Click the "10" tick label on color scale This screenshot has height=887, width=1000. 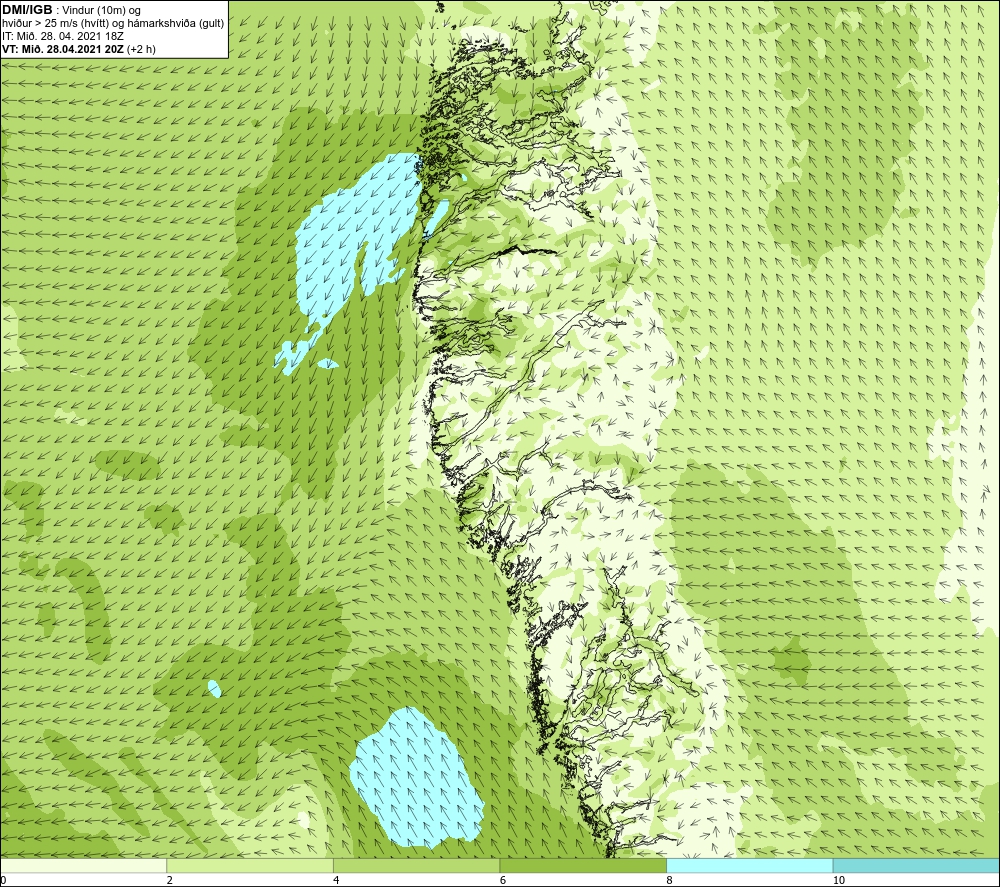click(x=839, y=880)
